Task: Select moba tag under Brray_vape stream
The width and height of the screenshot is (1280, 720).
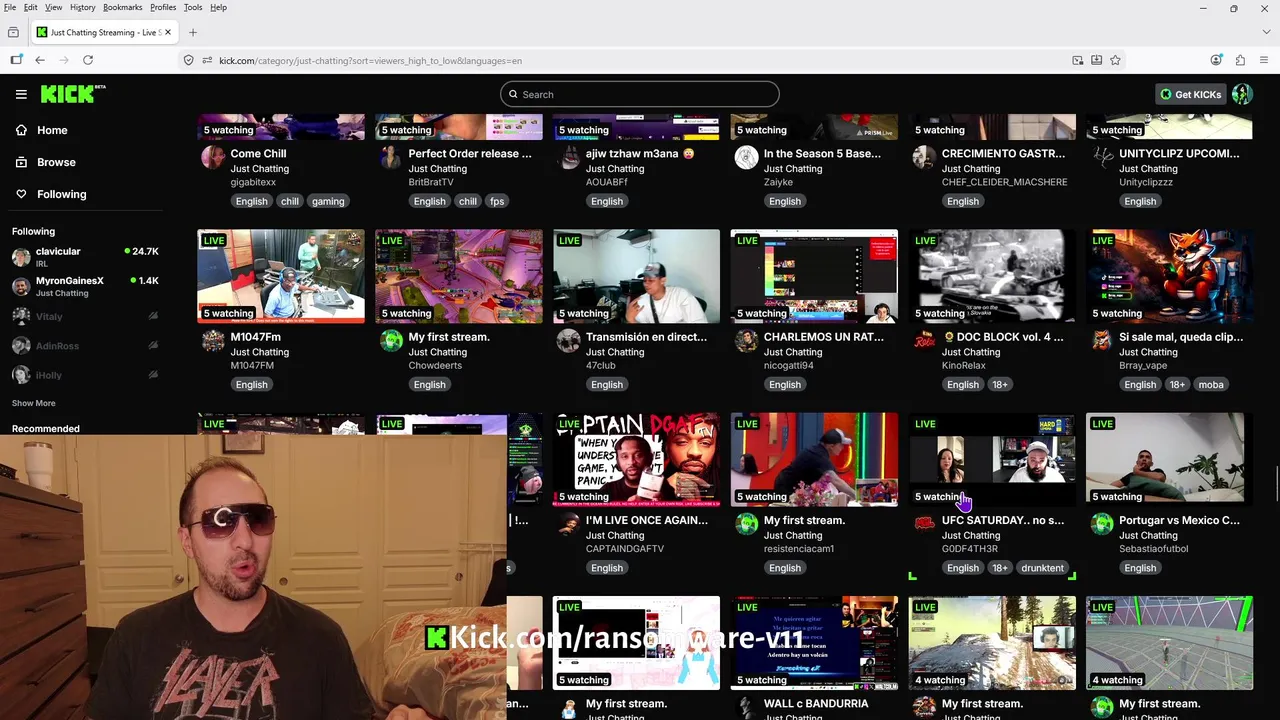Action: (x=1211, y=384)
